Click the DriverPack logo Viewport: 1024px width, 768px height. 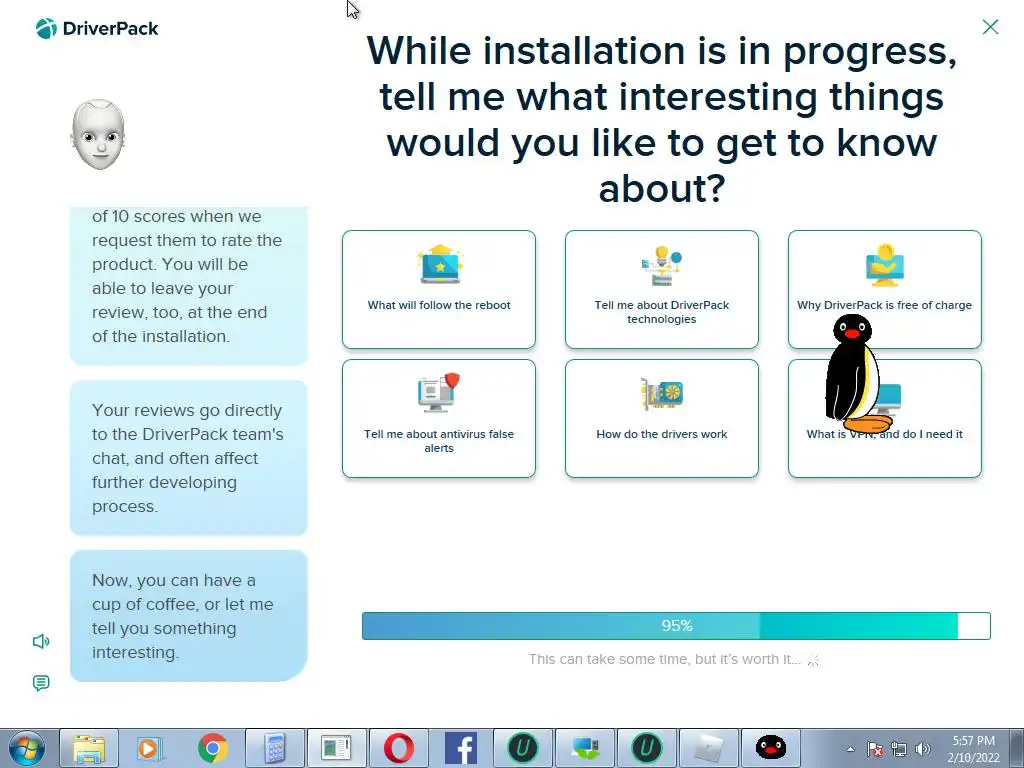(x=97, y=29)
